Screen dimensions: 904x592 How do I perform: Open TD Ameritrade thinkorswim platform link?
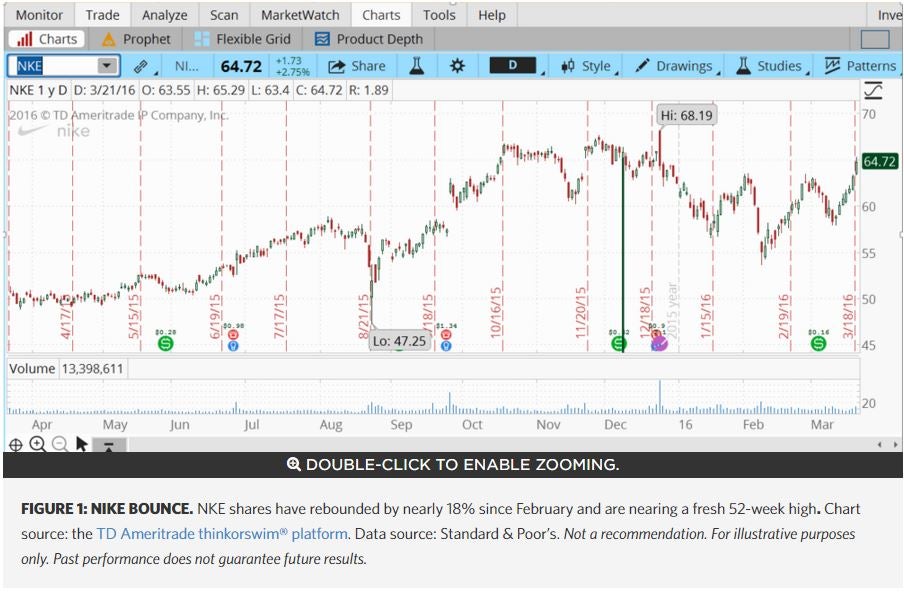222,534
